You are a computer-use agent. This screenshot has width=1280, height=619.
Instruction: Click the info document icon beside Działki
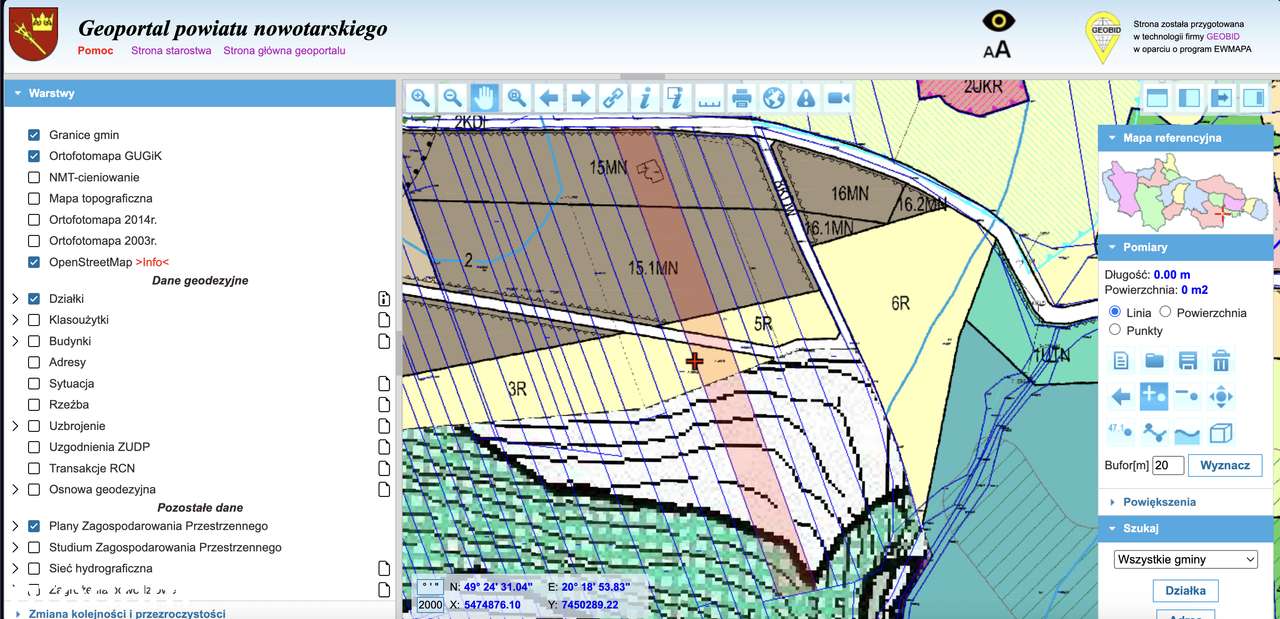coord(383,298)
